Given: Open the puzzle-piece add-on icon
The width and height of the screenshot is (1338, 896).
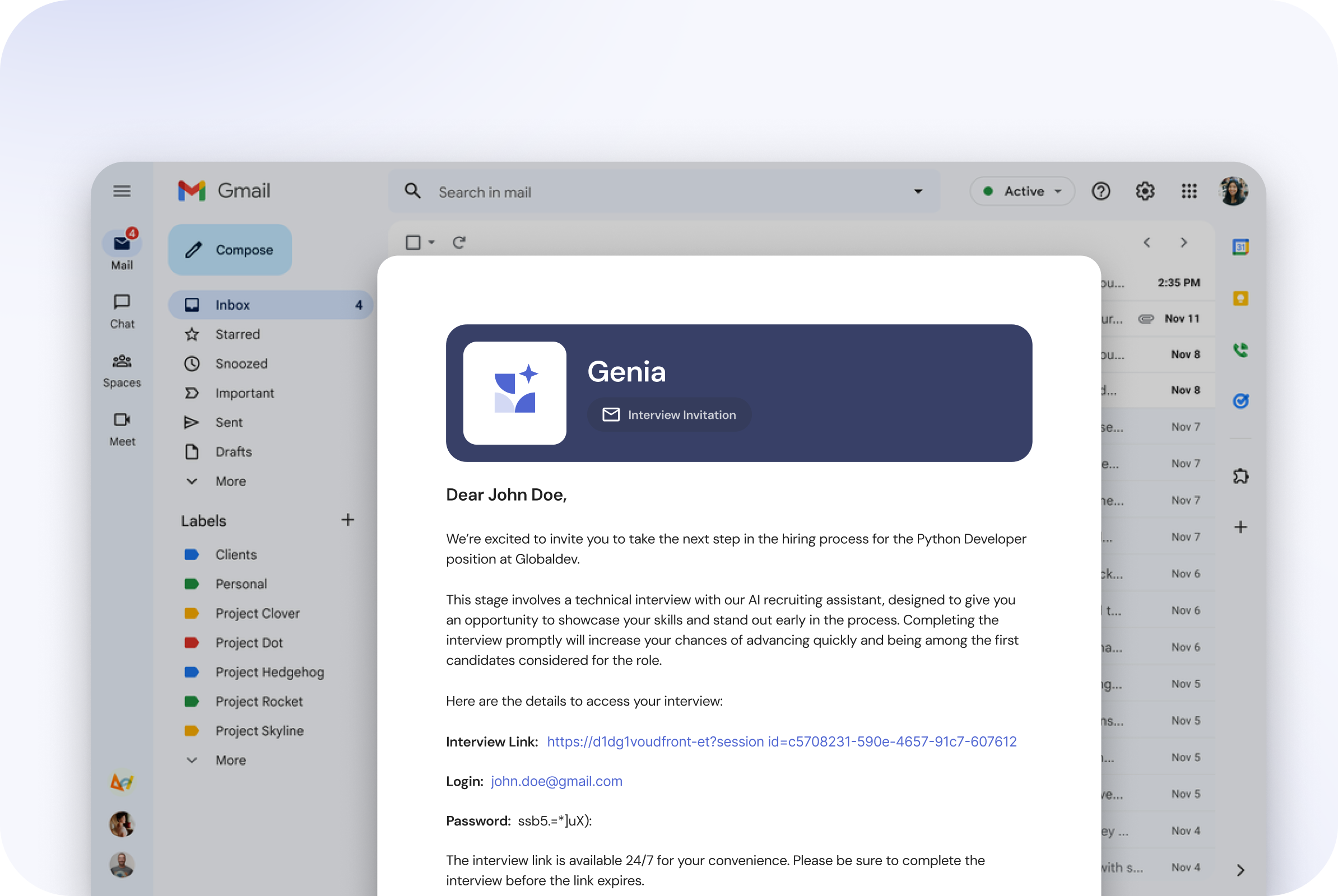Looking at the screenshot, I should click(1240, 476).
